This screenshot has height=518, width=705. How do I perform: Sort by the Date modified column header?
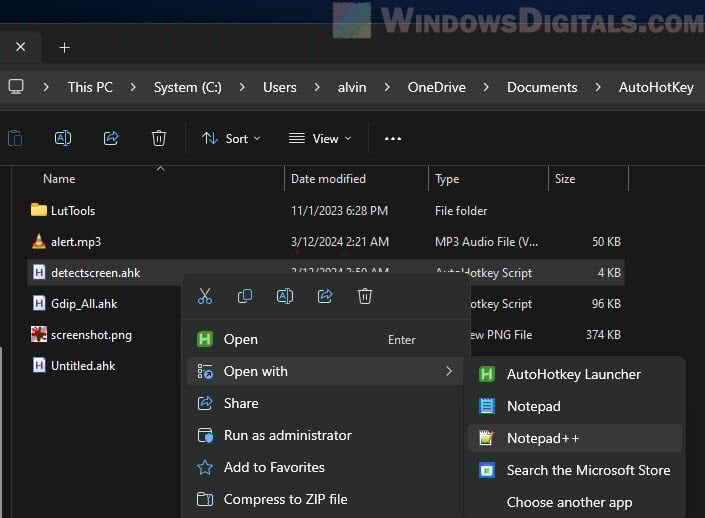coord(328,179)
